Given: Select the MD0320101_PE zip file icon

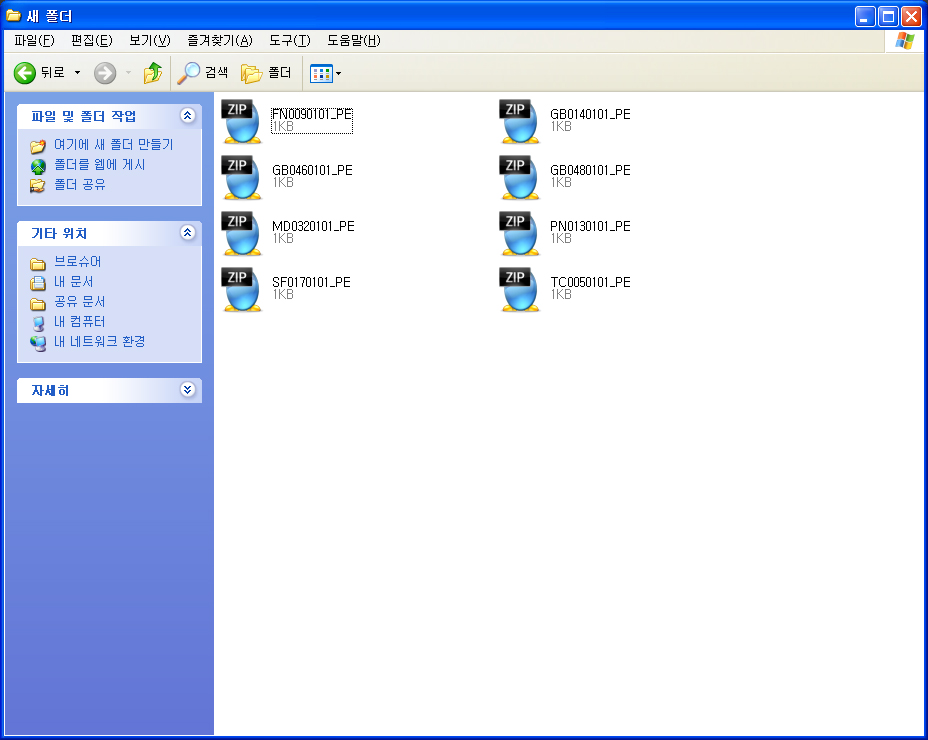Looking at the screenshot, I should [x=241, y=233].
